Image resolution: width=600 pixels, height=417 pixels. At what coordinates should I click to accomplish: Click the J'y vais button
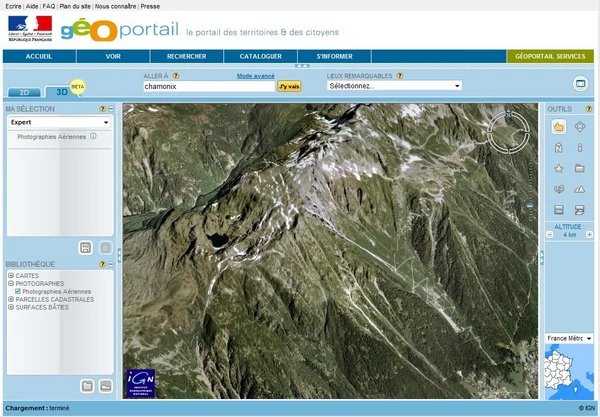pos(289,86)
